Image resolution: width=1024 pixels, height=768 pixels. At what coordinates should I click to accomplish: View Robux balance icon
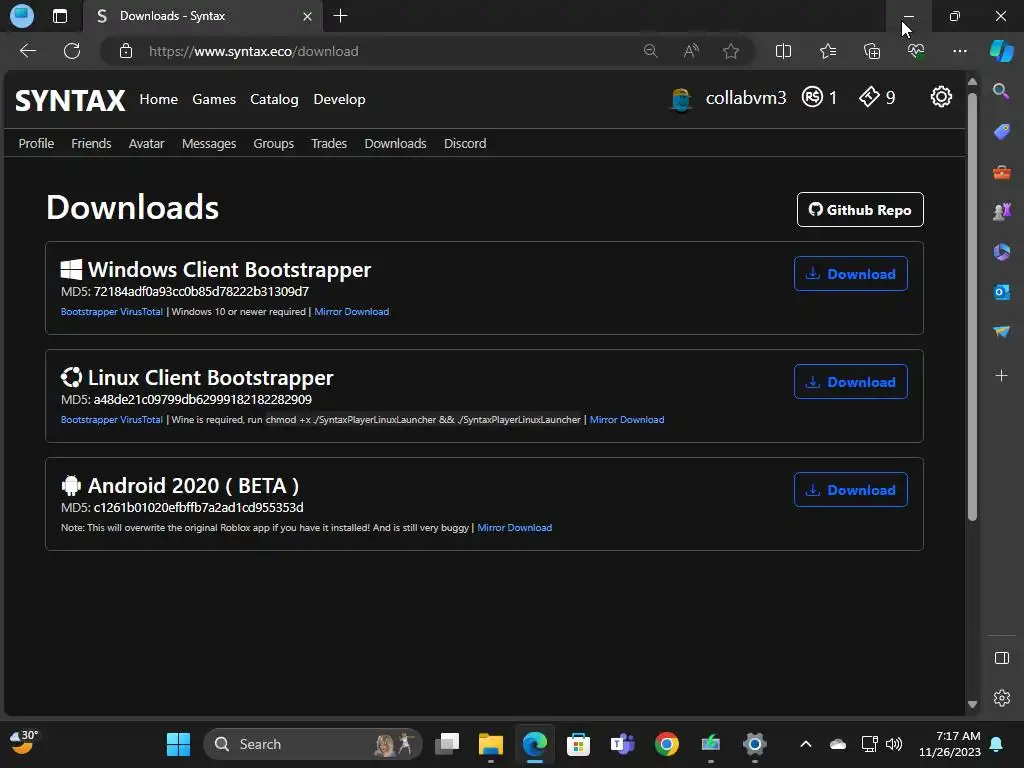click(812, 97)
